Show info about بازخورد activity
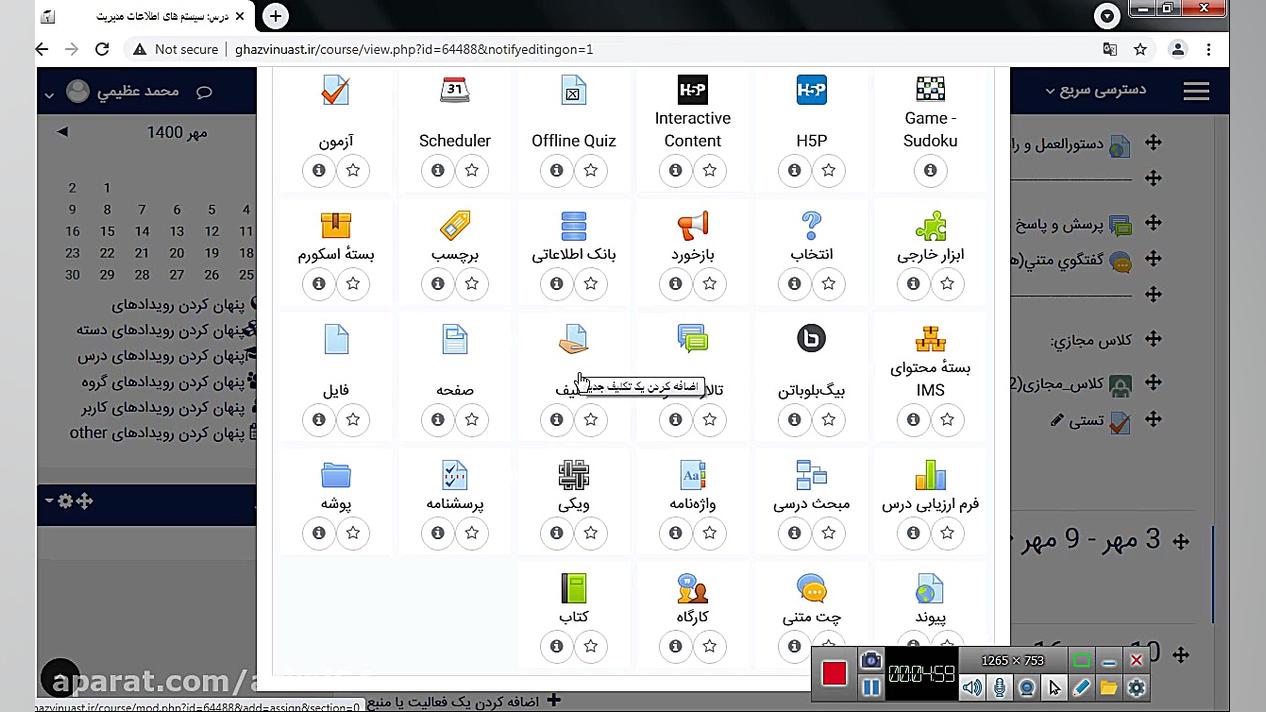 coord(676,284)
